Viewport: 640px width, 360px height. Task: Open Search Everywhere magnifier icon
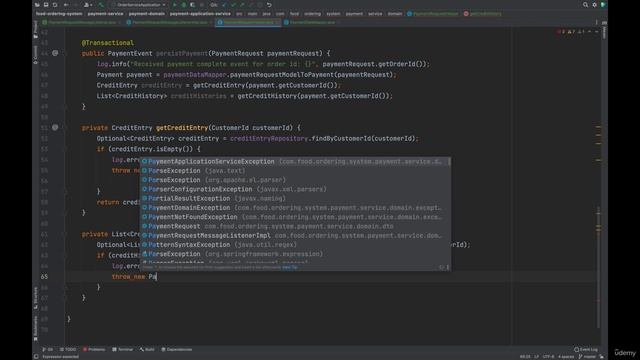(x=585, y=5)
